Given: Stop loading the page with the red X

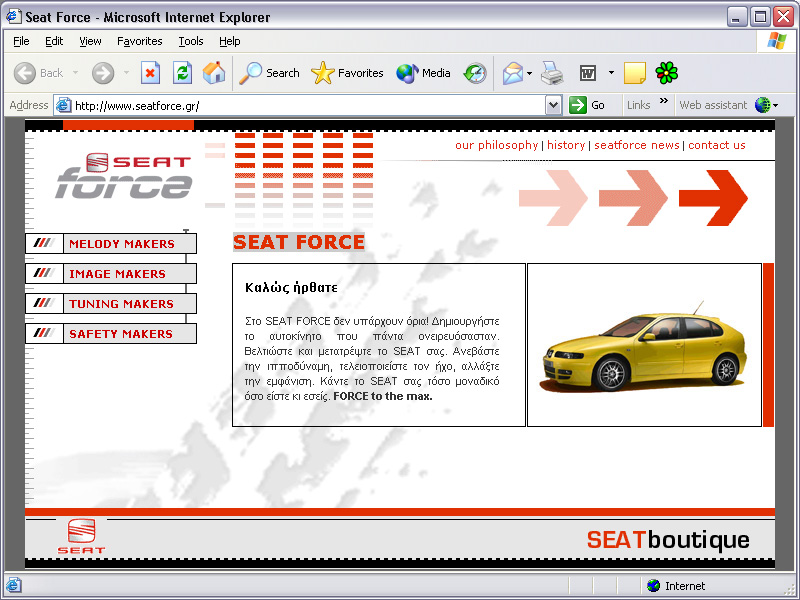Looking at the screenshot, I should [x=150, y=73].
